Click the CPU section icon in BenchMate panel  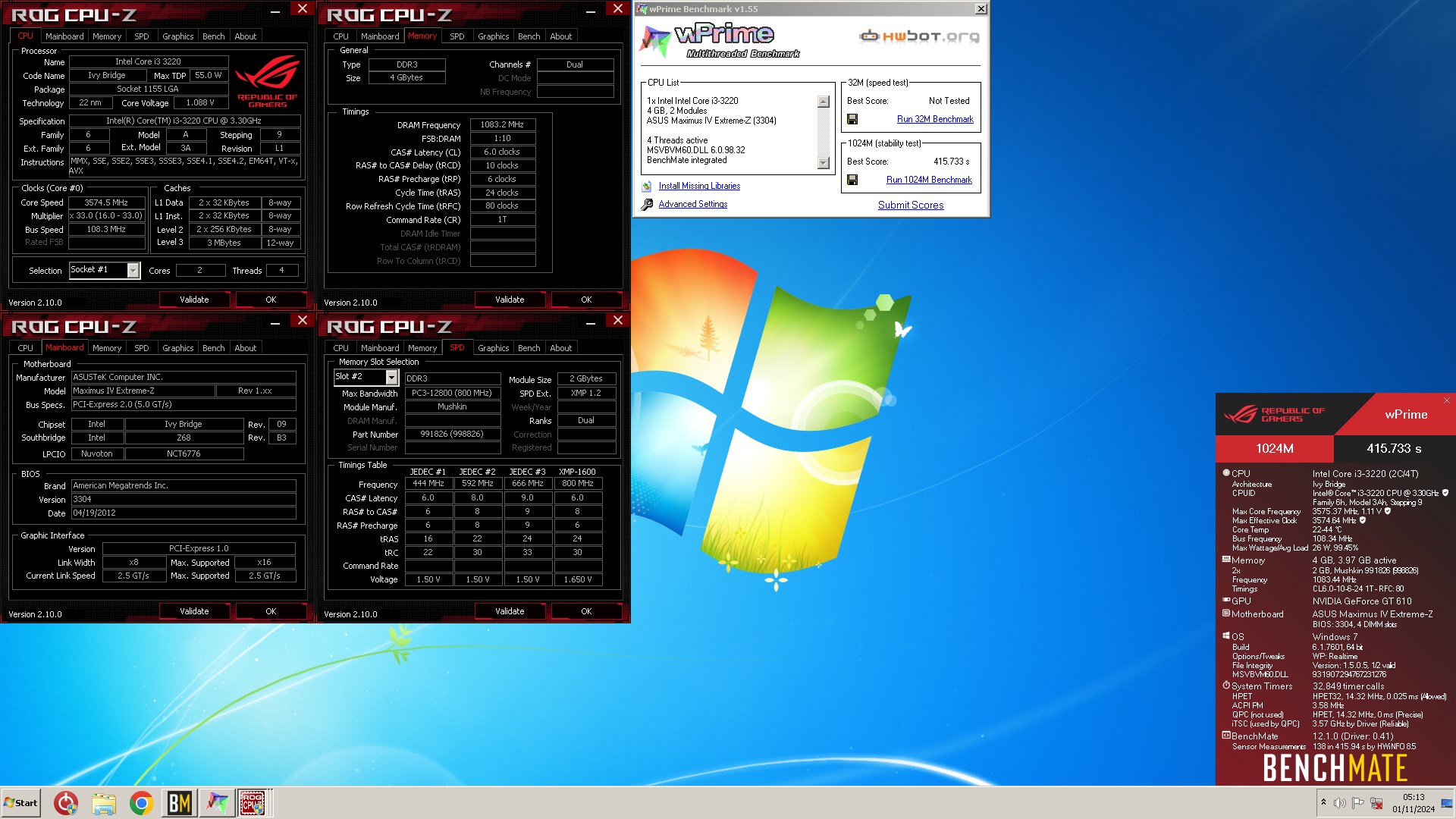click(x=1226, y=472)
